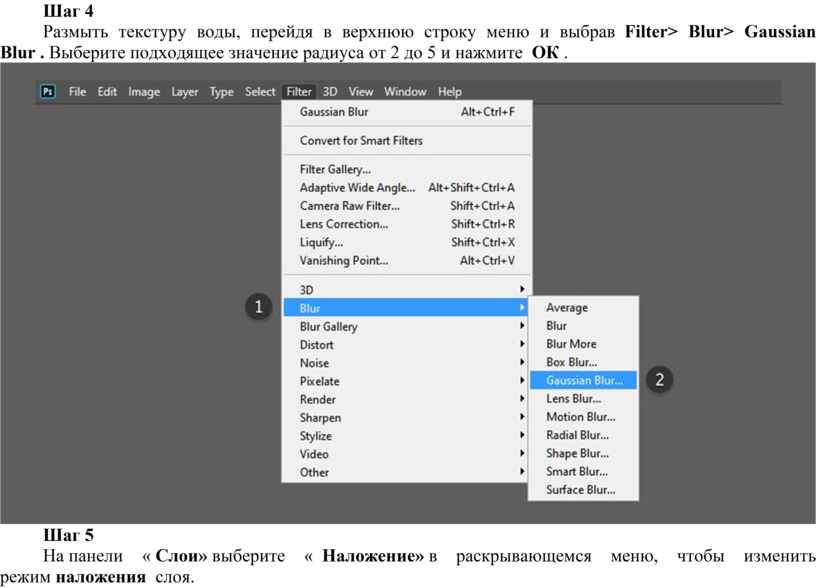The height and width of the screenshot is (588, 816).
Task: Expand the Pixelate submenu
Action: tap(407, 381)
